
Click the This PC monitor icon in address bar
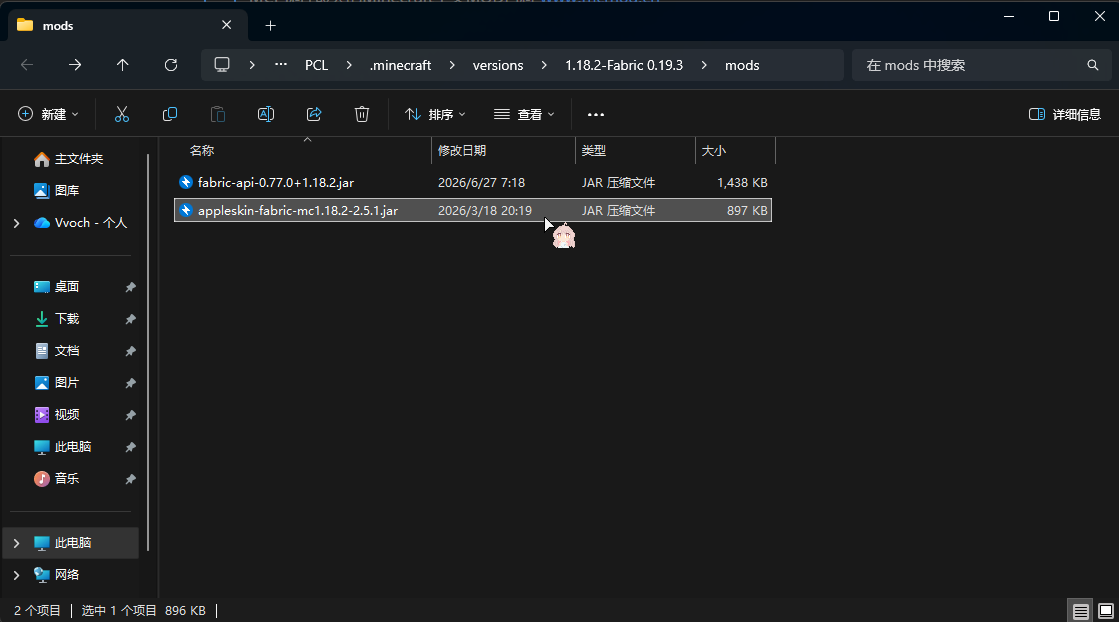pos(222,65)
